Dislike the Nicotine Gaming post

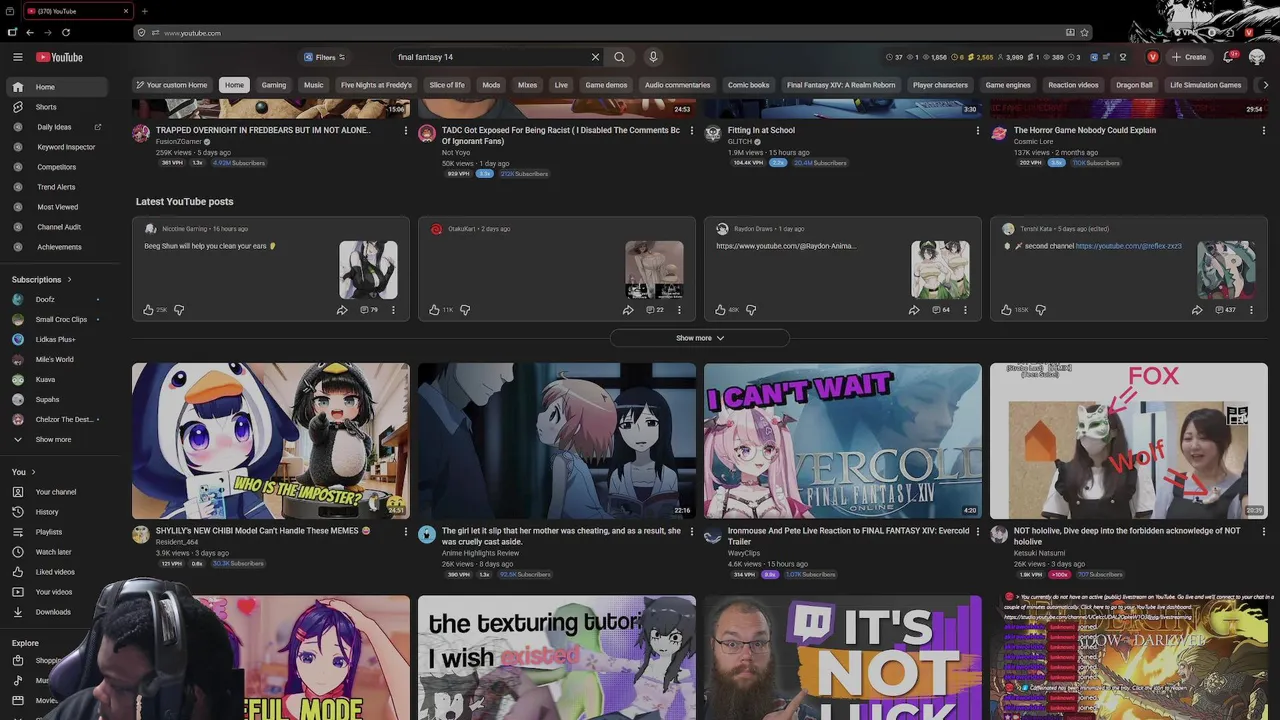tap(179, 310)
